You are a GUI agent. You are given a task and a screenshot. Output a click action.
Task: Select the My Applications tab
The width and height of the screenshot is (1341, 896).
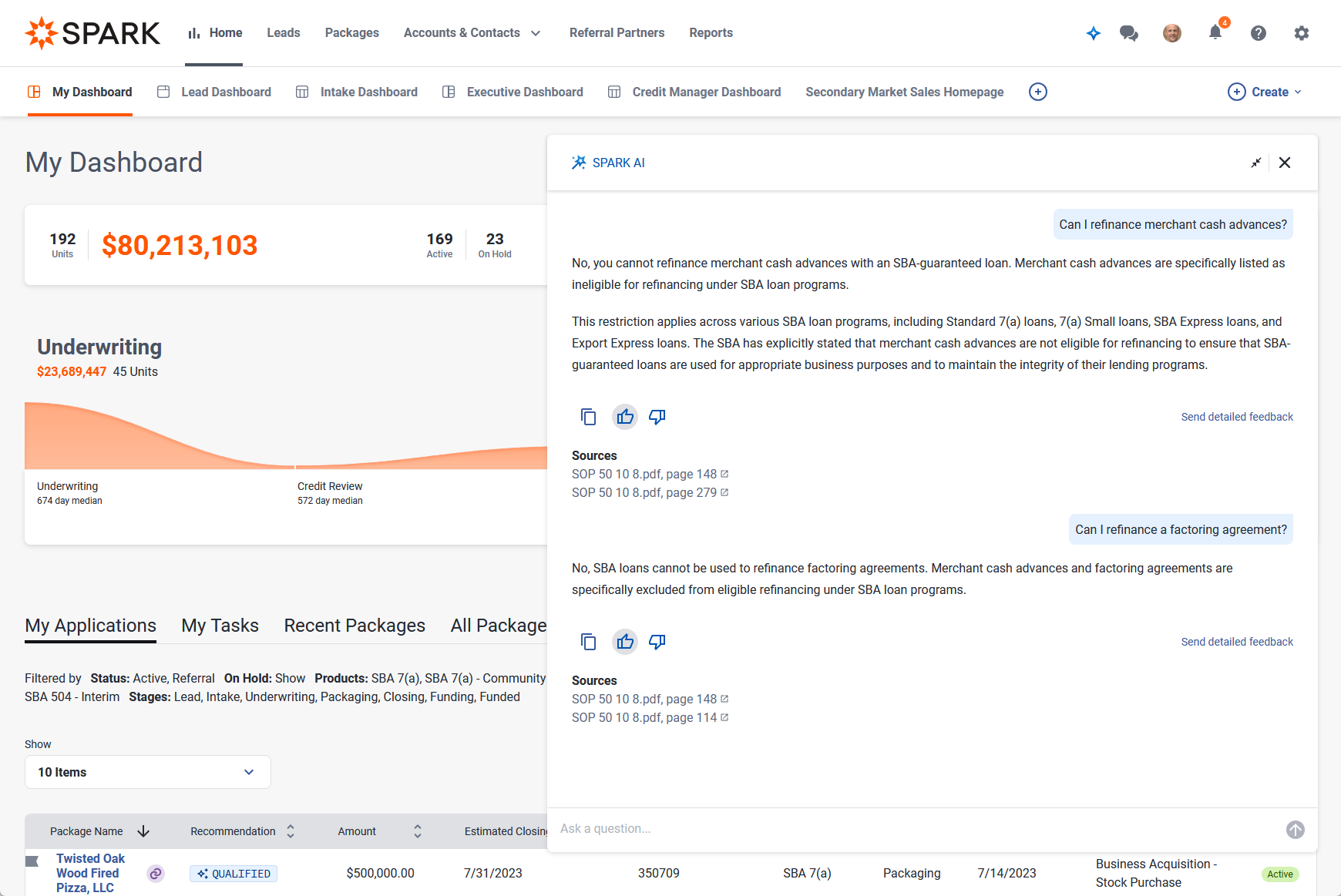pos(91,626)
